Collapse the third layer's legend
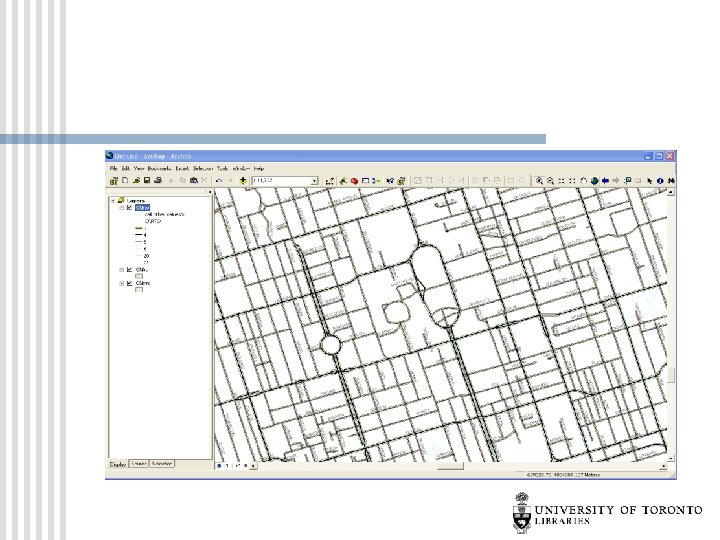The width and height of the screenshot is (720, 540). pyautogui.click(x=122, y=283)
